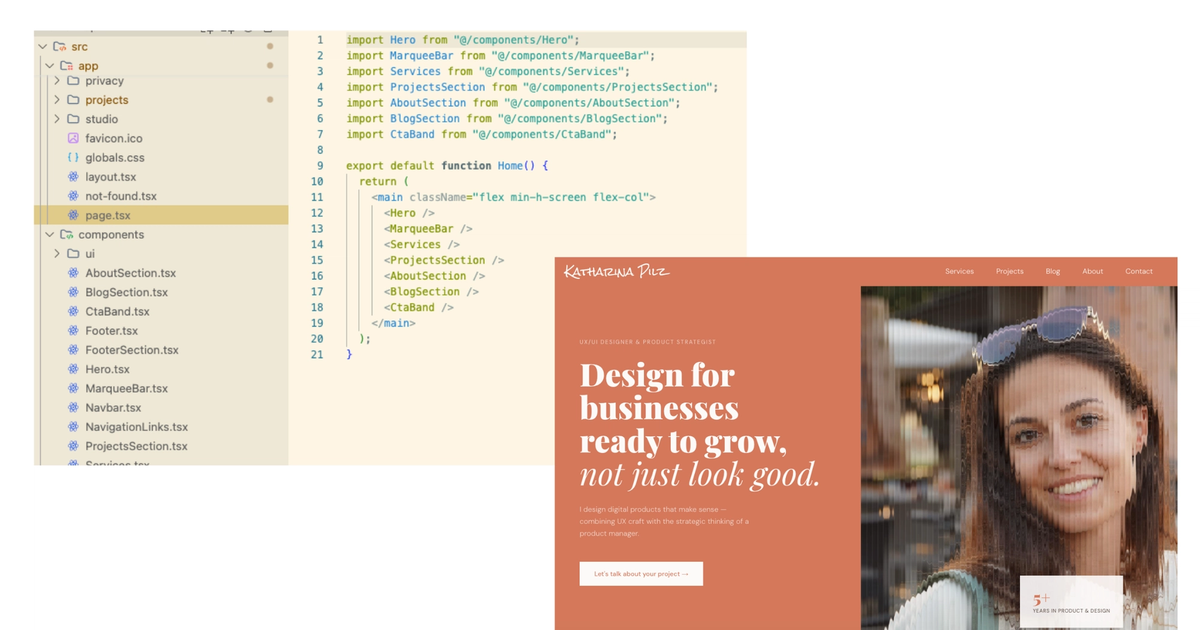
Task: Click line number 21 in the gutter
Action: 317,354
